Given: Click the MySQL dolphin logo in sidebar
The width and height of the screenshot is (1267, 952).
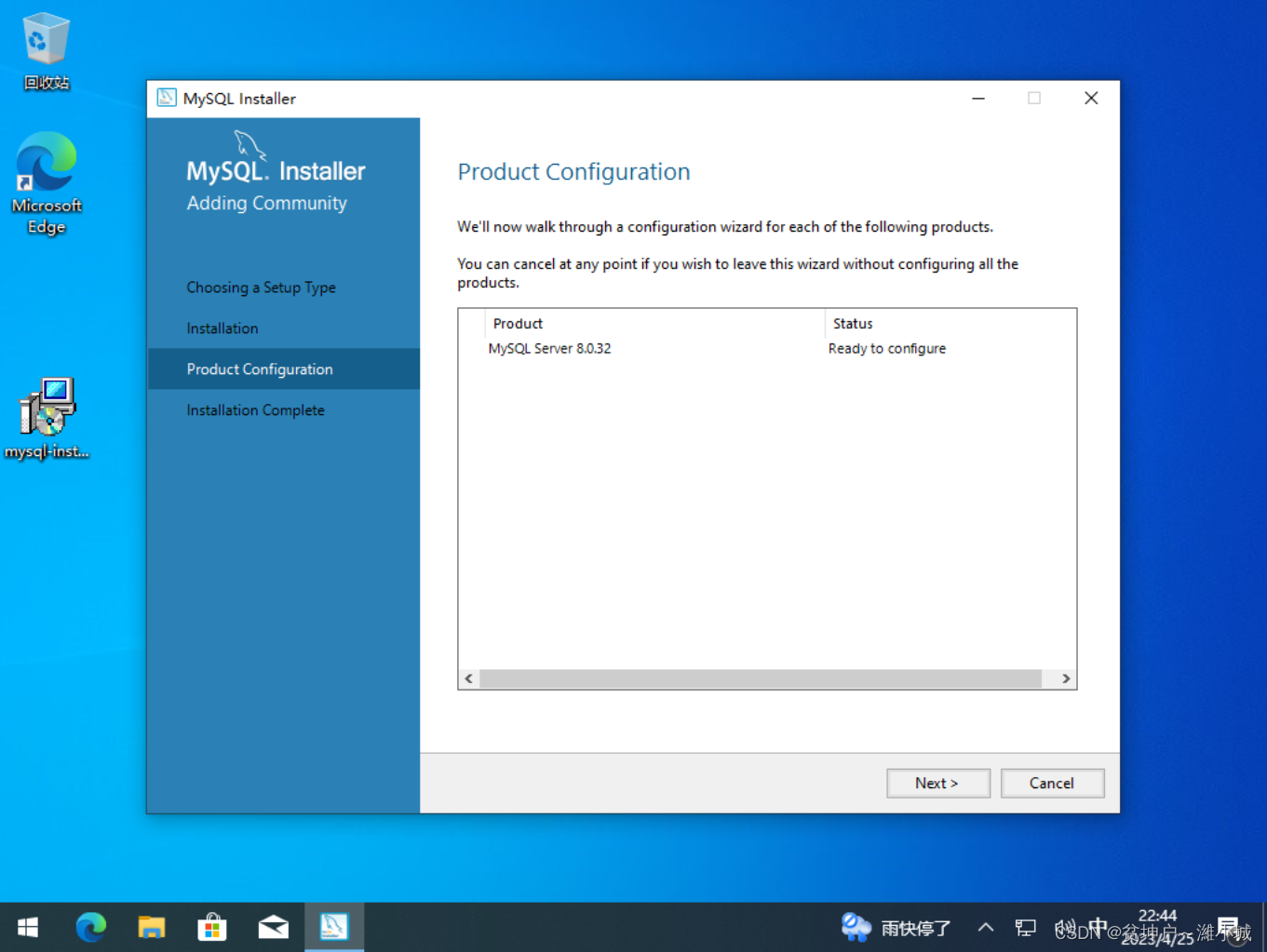Looking at the screenshot, I should point(249,144).
